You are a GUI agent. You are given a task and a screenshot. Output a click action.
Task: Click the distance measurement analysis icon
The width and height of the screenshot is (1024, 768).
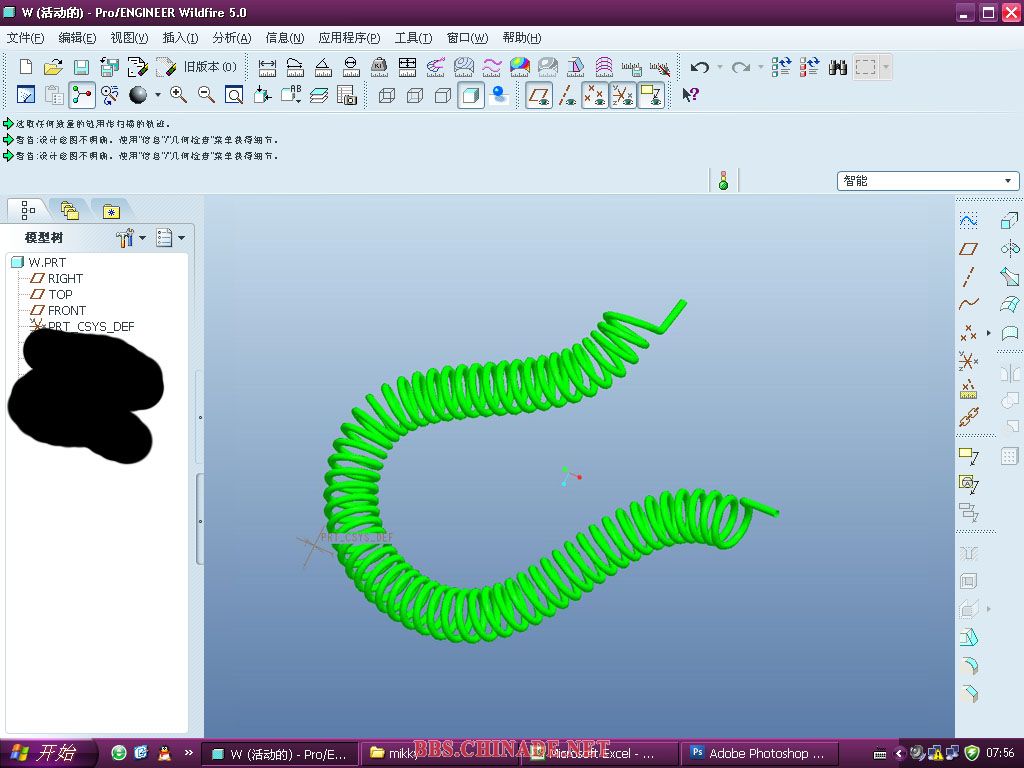pos(267,67)
